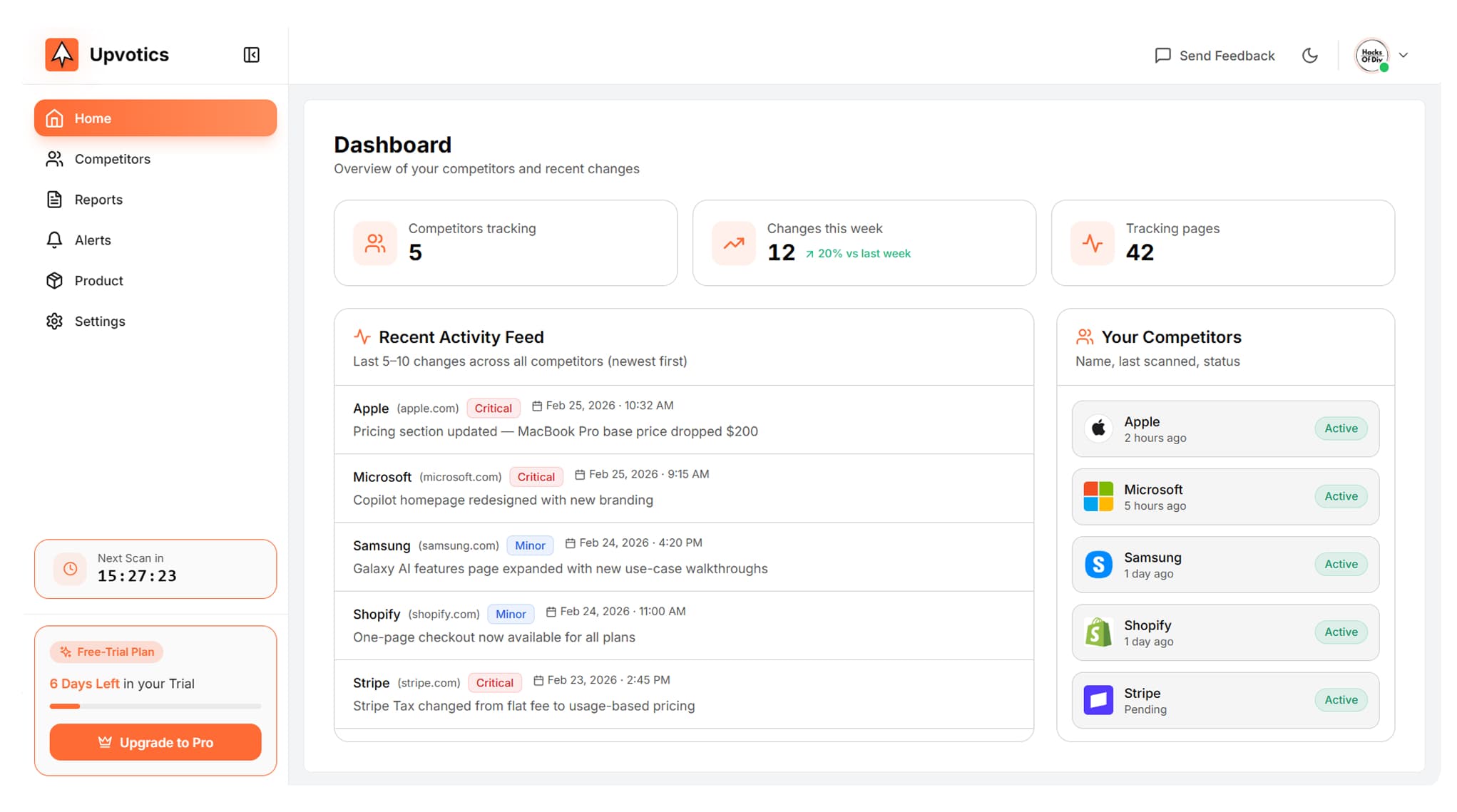Select the Competitors sidebar icon

(x=55, y=159)
